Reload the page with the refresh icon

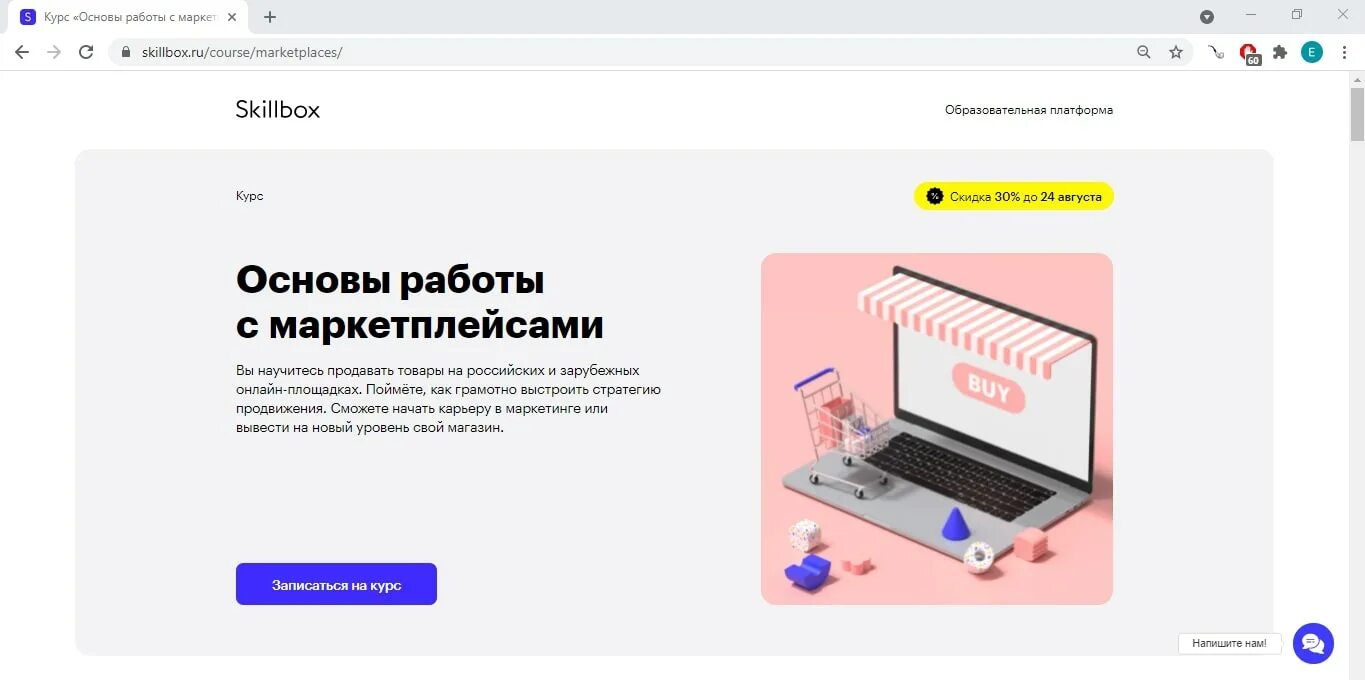[86, 52]
